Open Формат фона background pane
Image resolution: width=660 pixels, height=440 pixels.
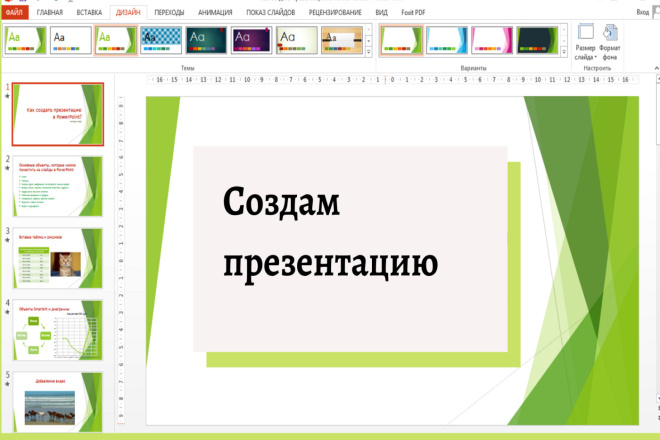click(x=609, y=42)
